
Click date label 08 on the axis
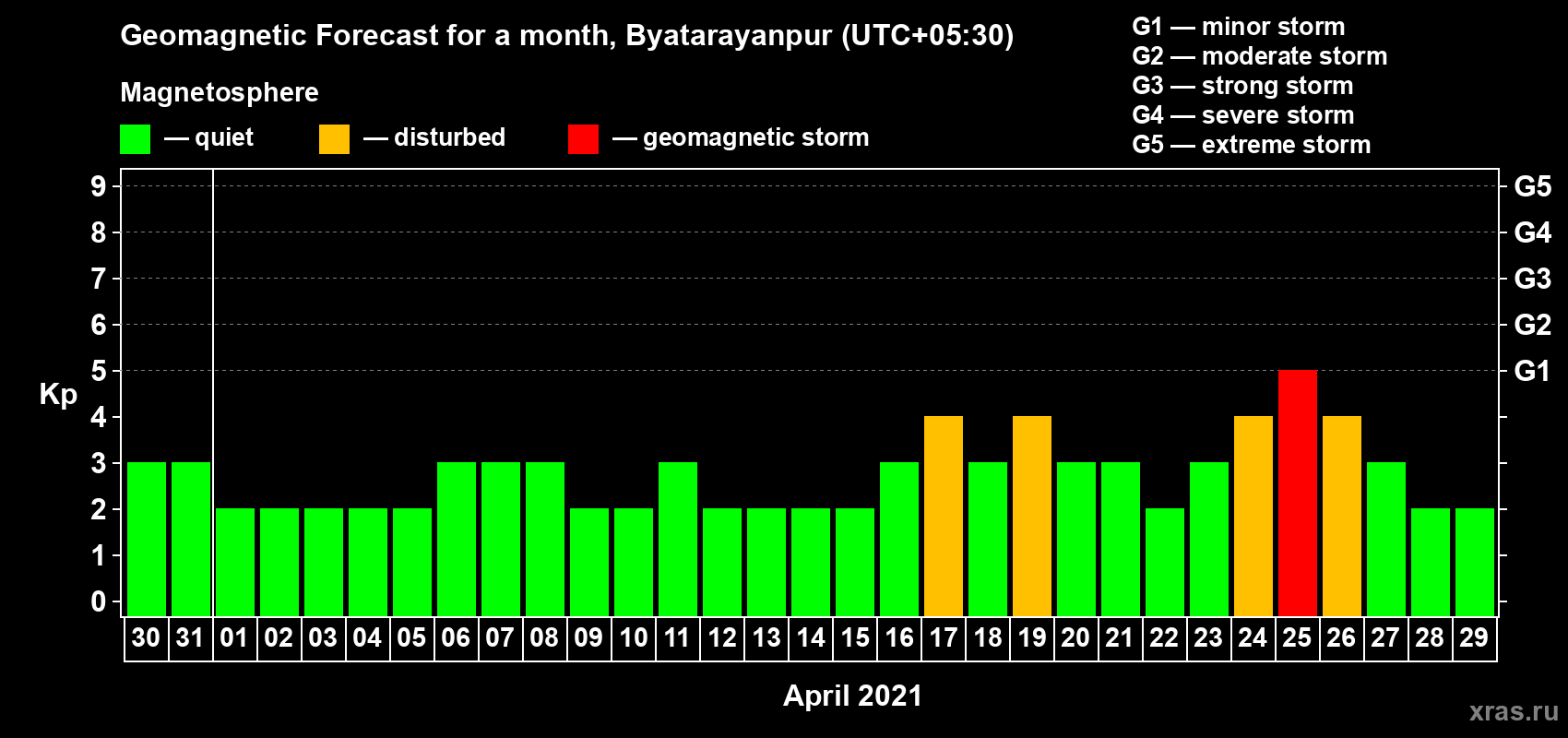point(544,637)
